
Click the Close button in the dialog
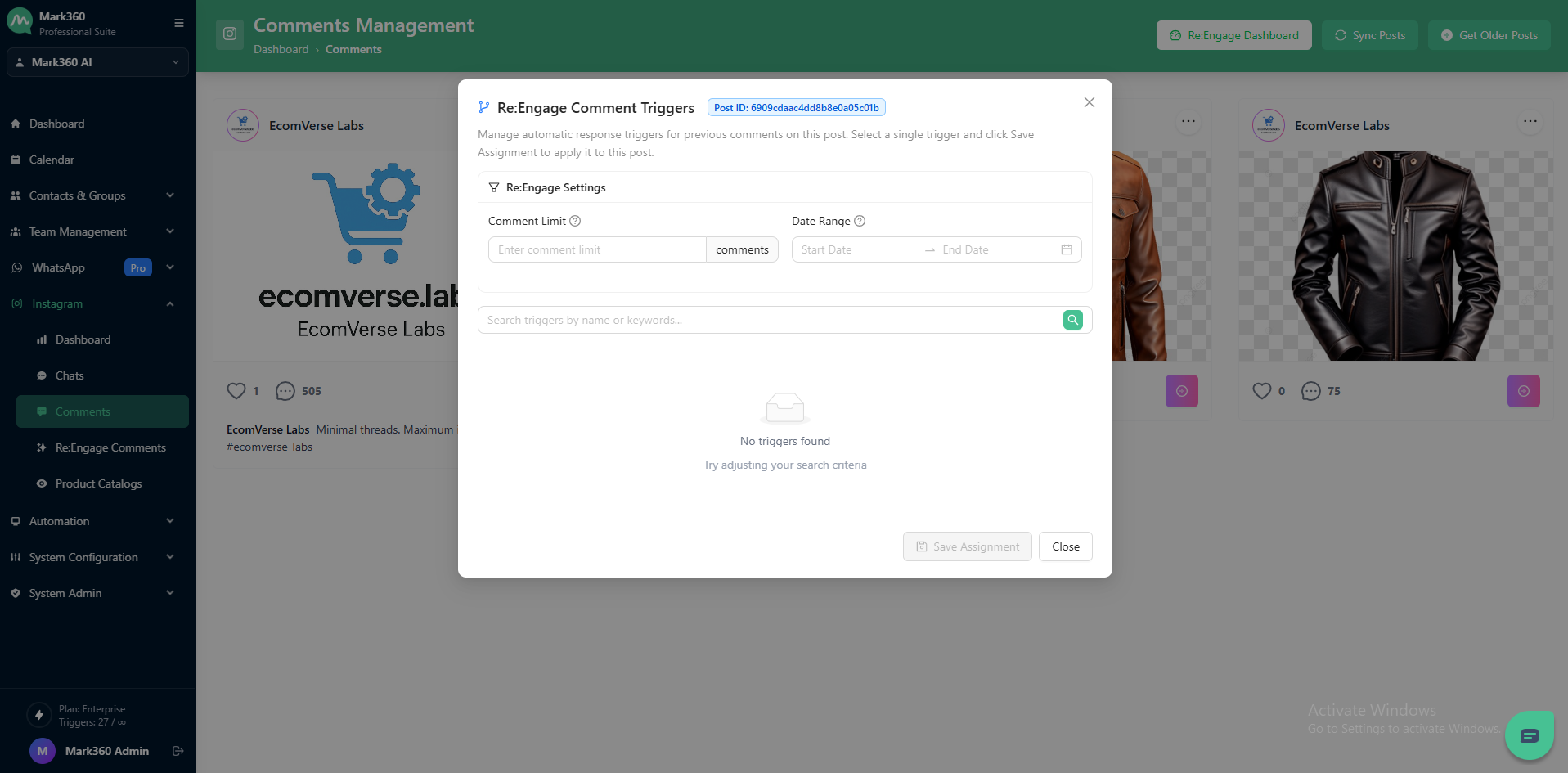click(x=1065, y=546)
